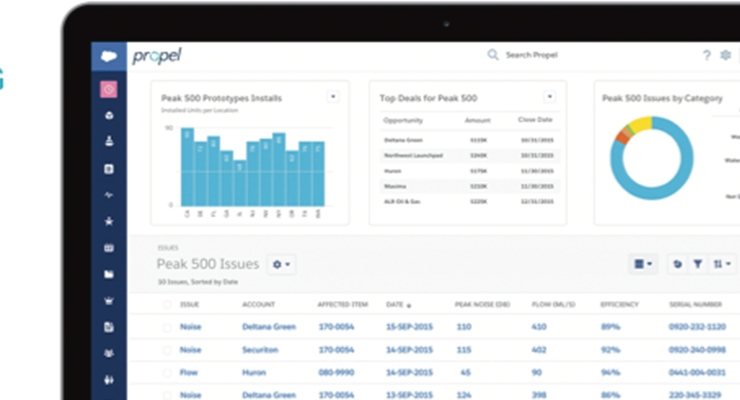Open the list-document icon in sidebar

tap(109, 169)
